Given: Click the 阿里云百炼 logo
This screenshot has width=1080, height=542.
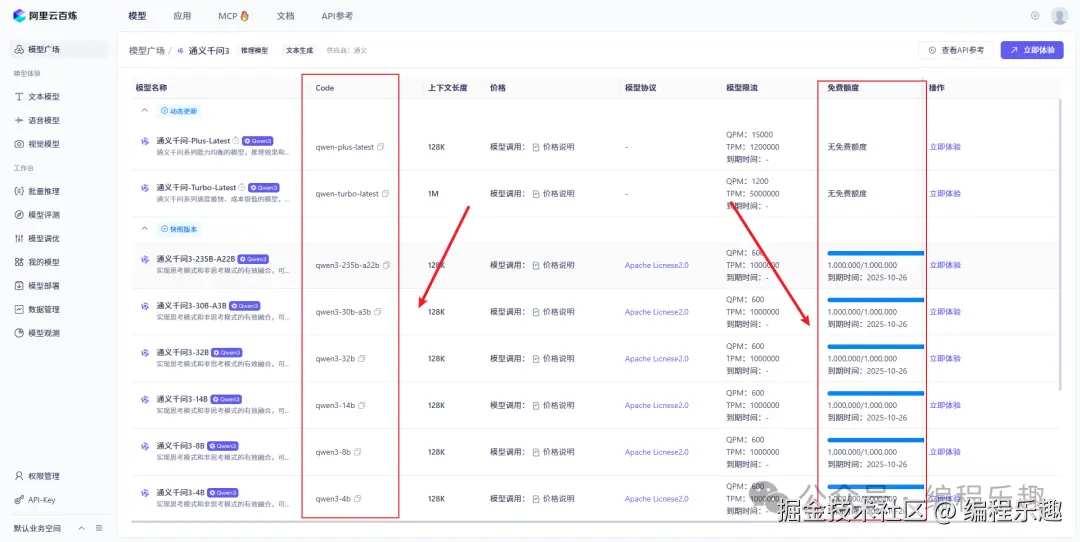Looking at the screenshot, I should [x=45, y=16].
